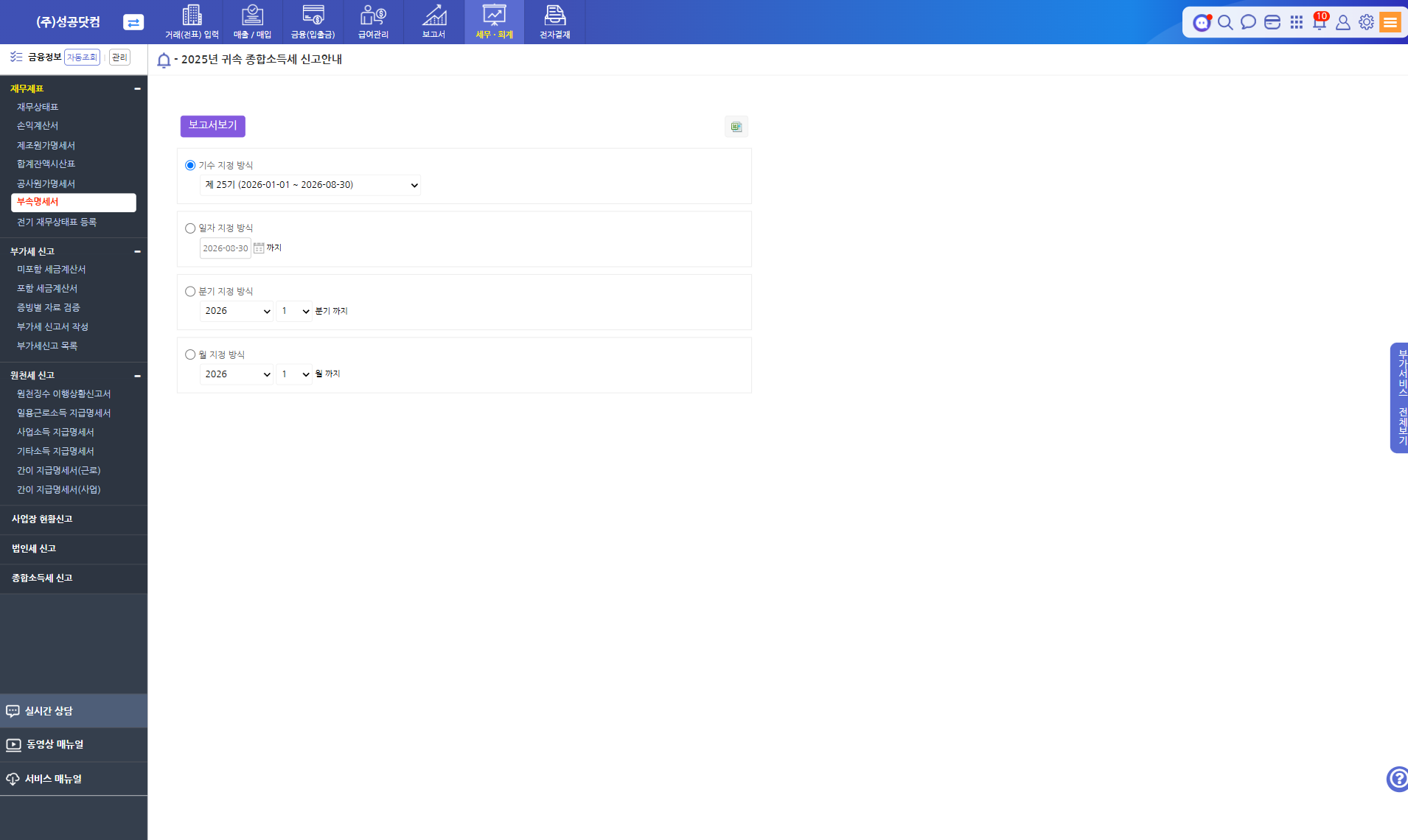Open 전기 재무상태표 등록 item

pos(57,223)
